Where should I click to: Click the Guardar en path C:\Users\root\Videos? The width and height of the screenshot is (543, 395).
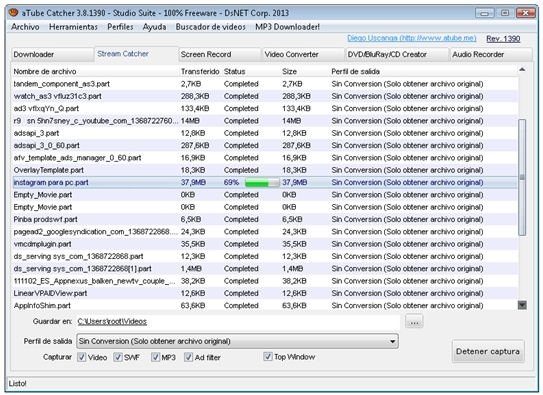pos(112,322)
